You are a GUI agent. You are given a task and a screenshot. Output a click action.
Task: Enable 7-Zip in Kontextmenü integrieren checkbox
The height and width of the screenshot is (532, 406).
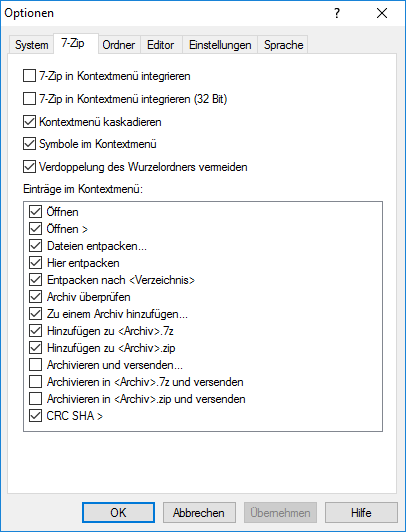pyautogui.click(x=29, y=76)
